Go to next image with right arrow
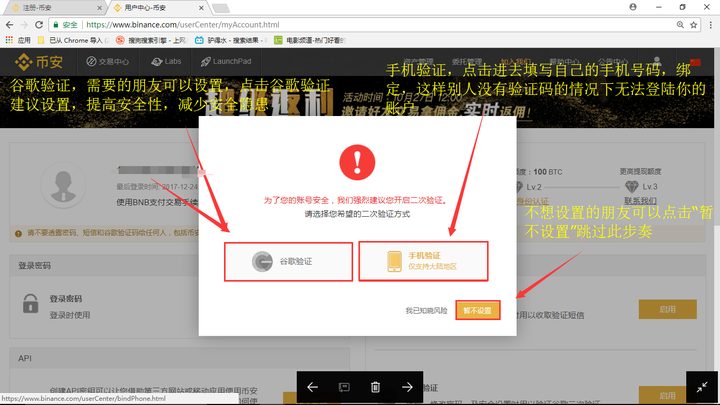 [x=407, y=387]
